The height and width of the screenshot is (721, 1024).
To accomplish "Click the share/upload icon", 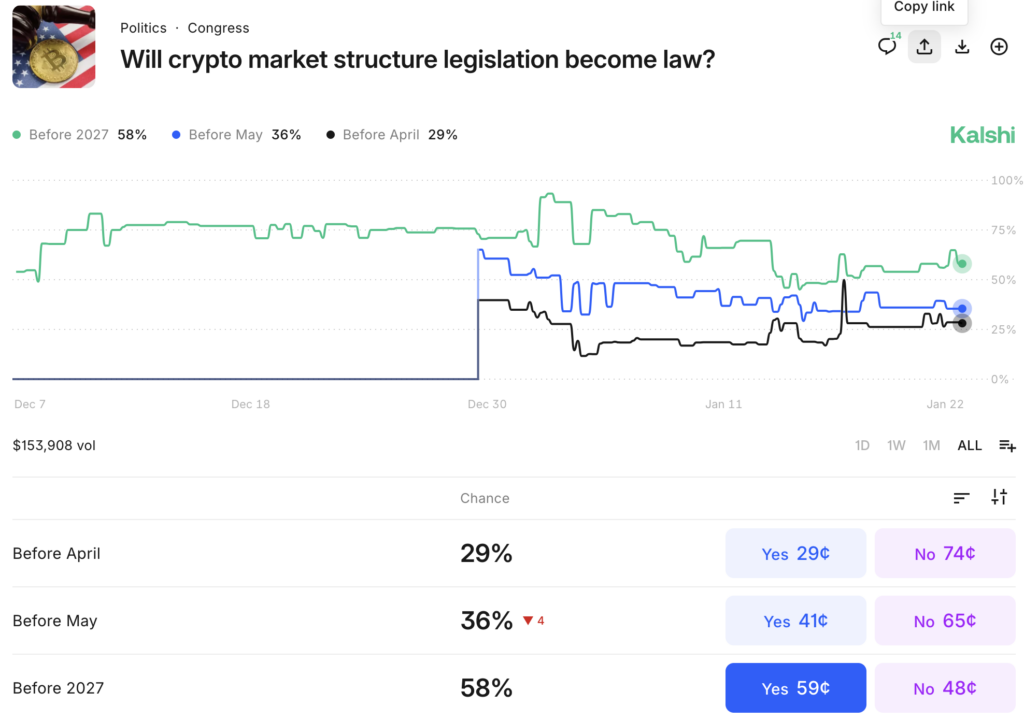I will (924, 46).
